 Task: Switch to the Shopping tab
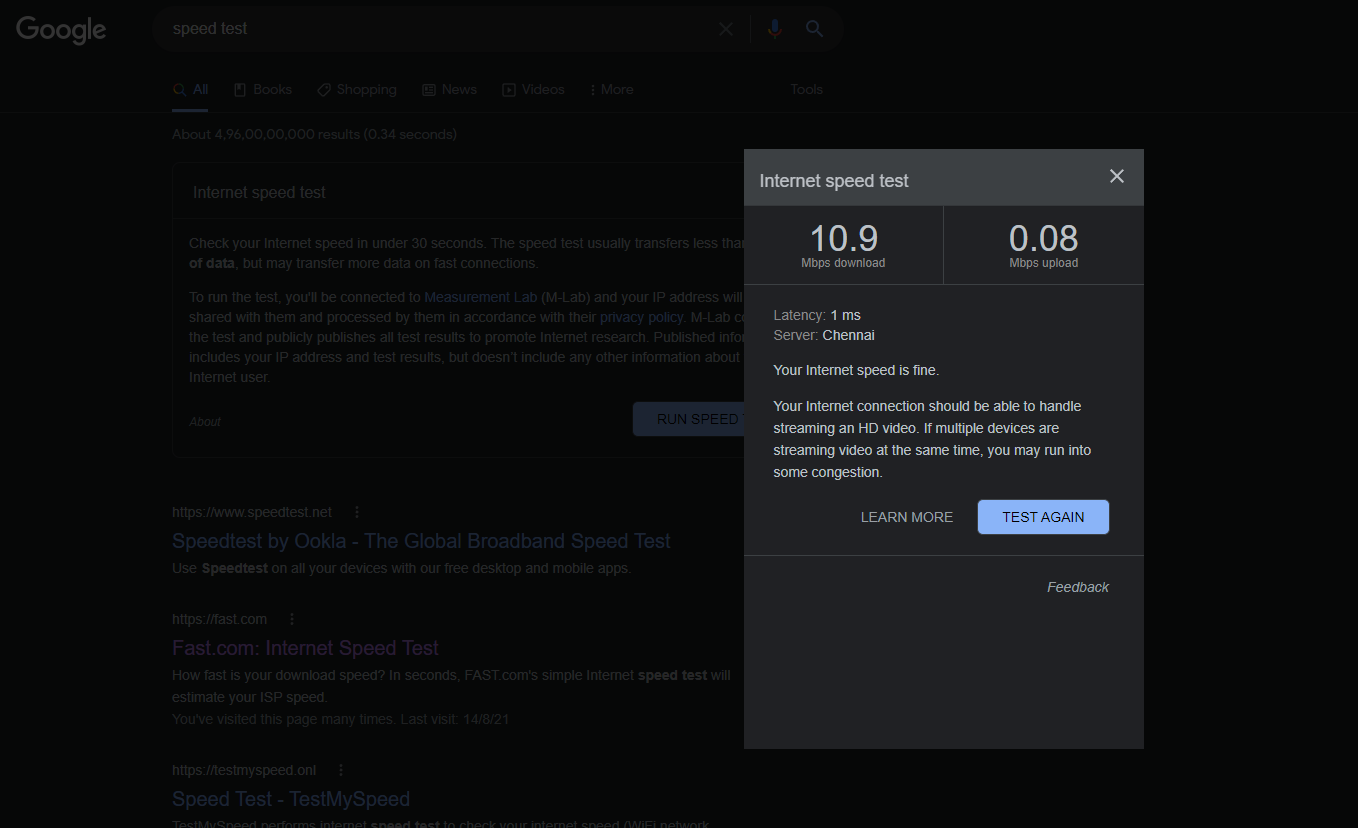click(x=357, y=90)
